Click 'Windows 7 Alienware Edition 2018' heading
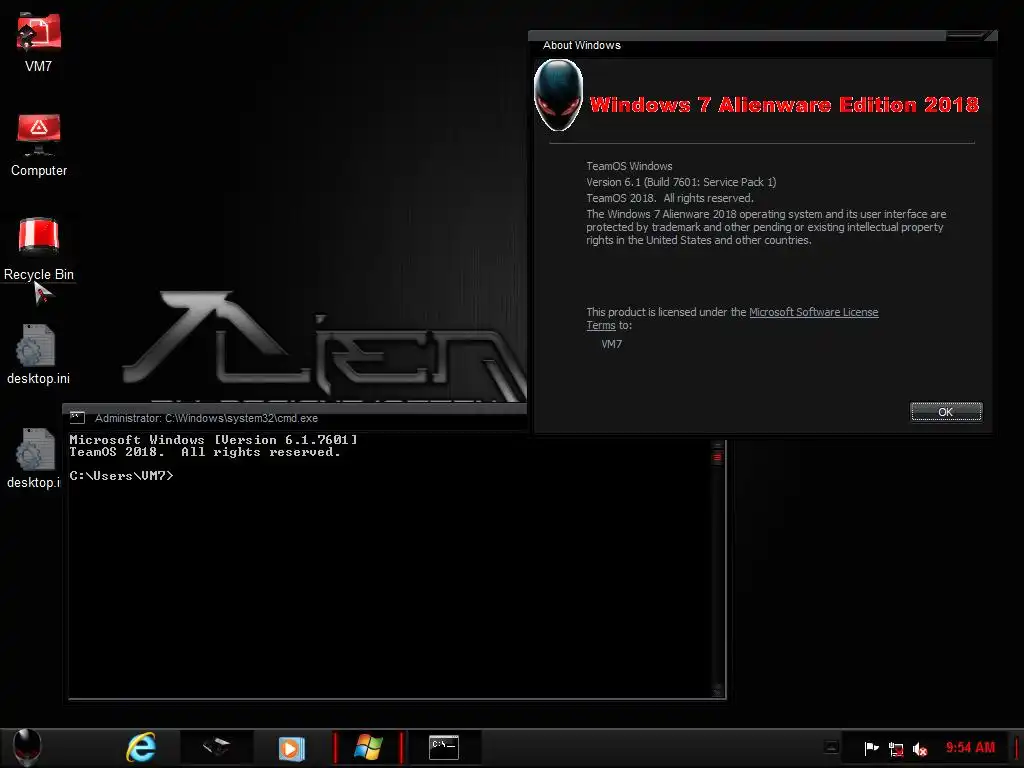 (x=784, y=104)
